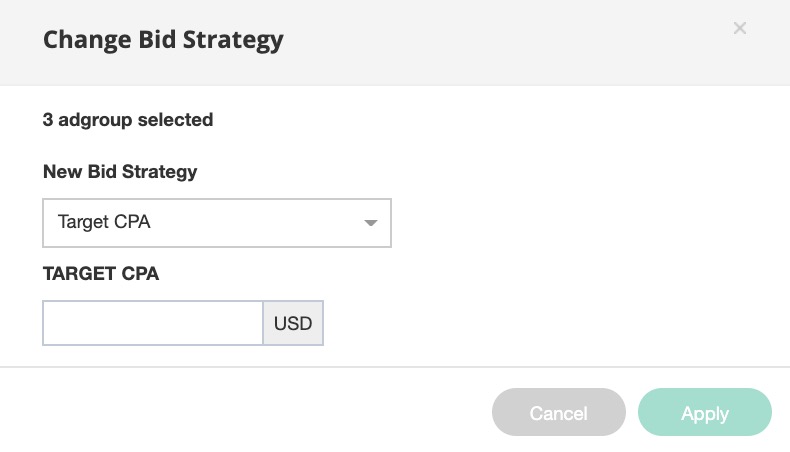Click the word "Change" in the dialog title
Viewport: 790px width, 452px height.
[82, 40]
